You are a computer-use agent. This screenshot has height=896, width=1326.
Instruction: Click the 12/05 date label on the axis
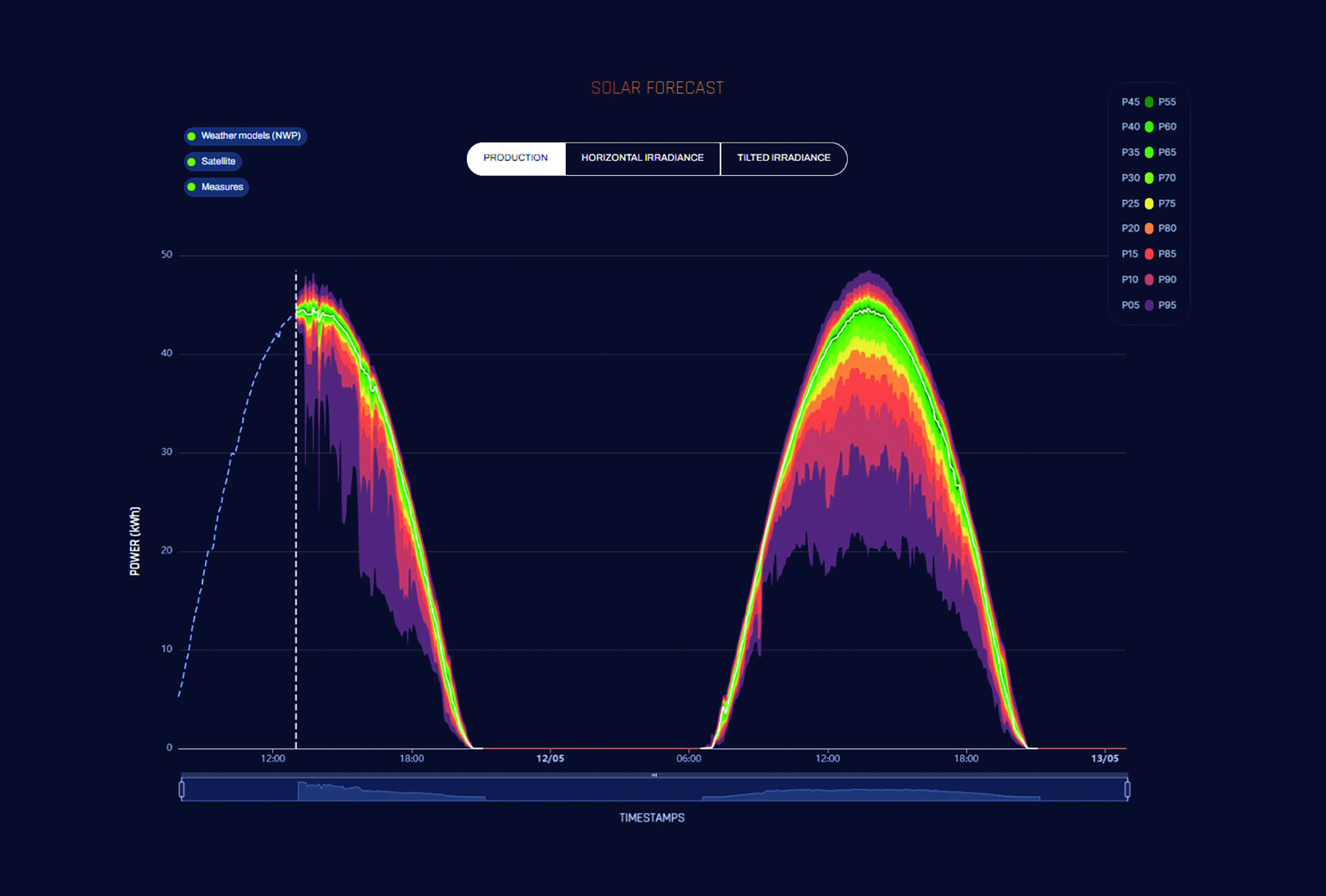tap(550, 758)
